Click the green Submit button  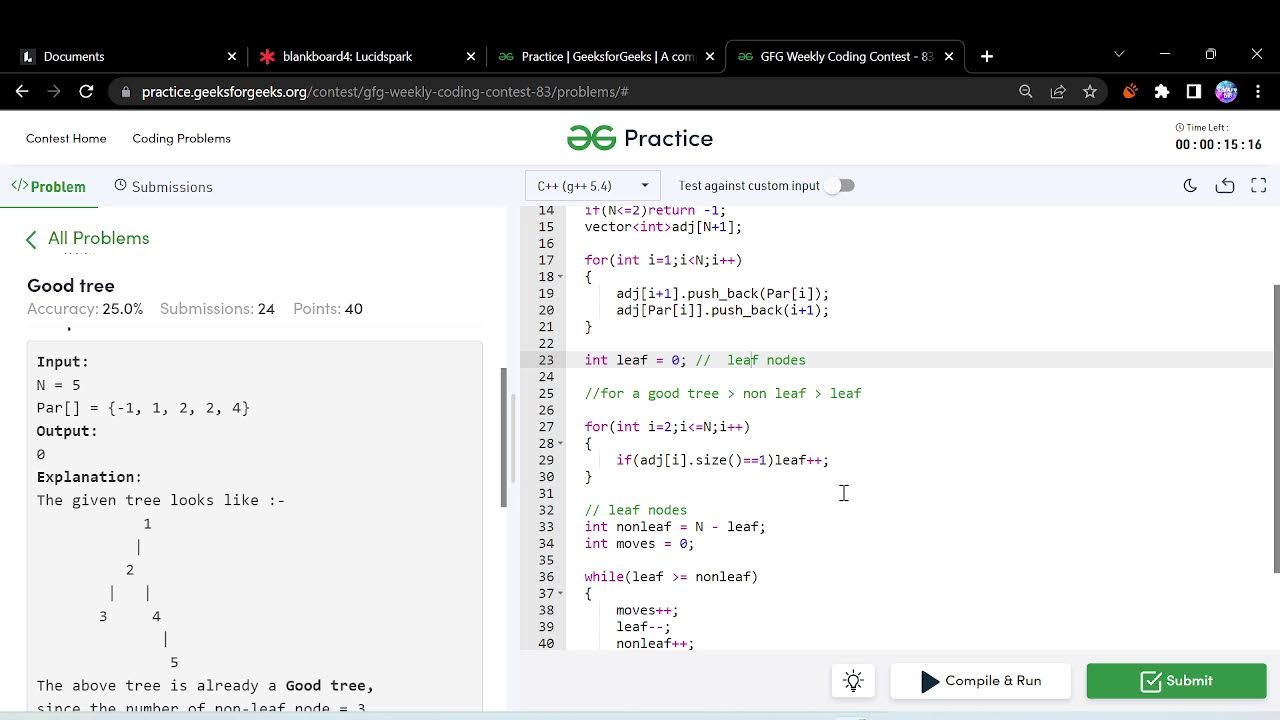1176,681
